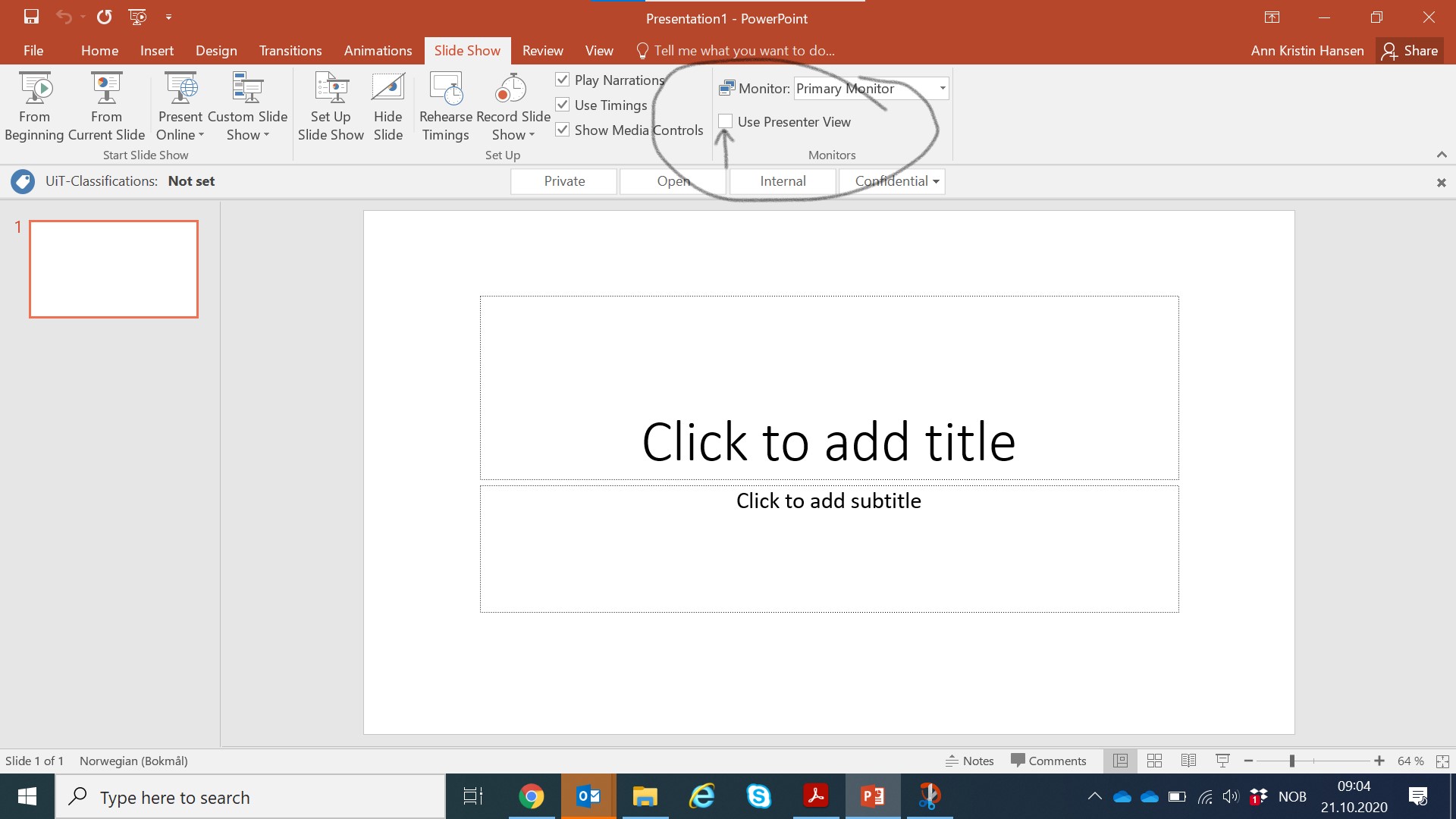Open Notes pane from status bar

pos(969,761)
